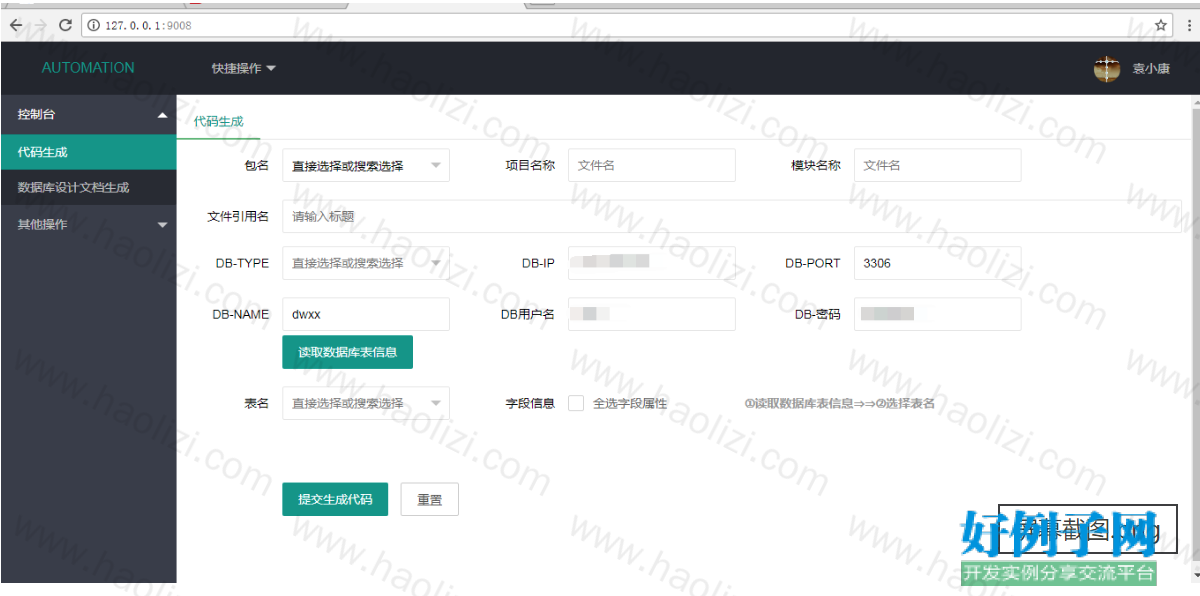Screen dimensions: 1200x596
Task: Open the 包名 select dropdown
Action: (366, 165)
